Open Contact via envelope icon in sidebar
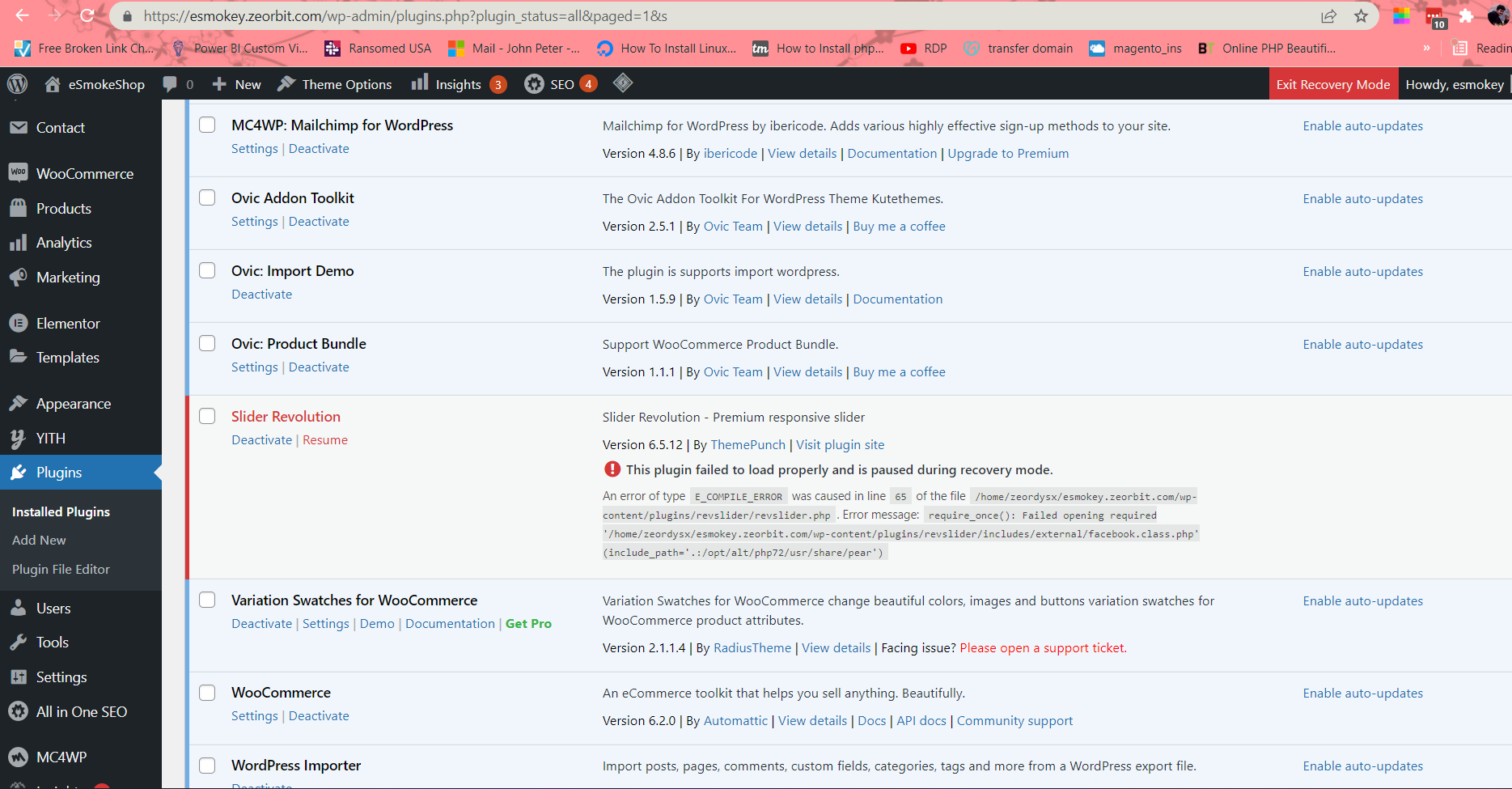 19,128
